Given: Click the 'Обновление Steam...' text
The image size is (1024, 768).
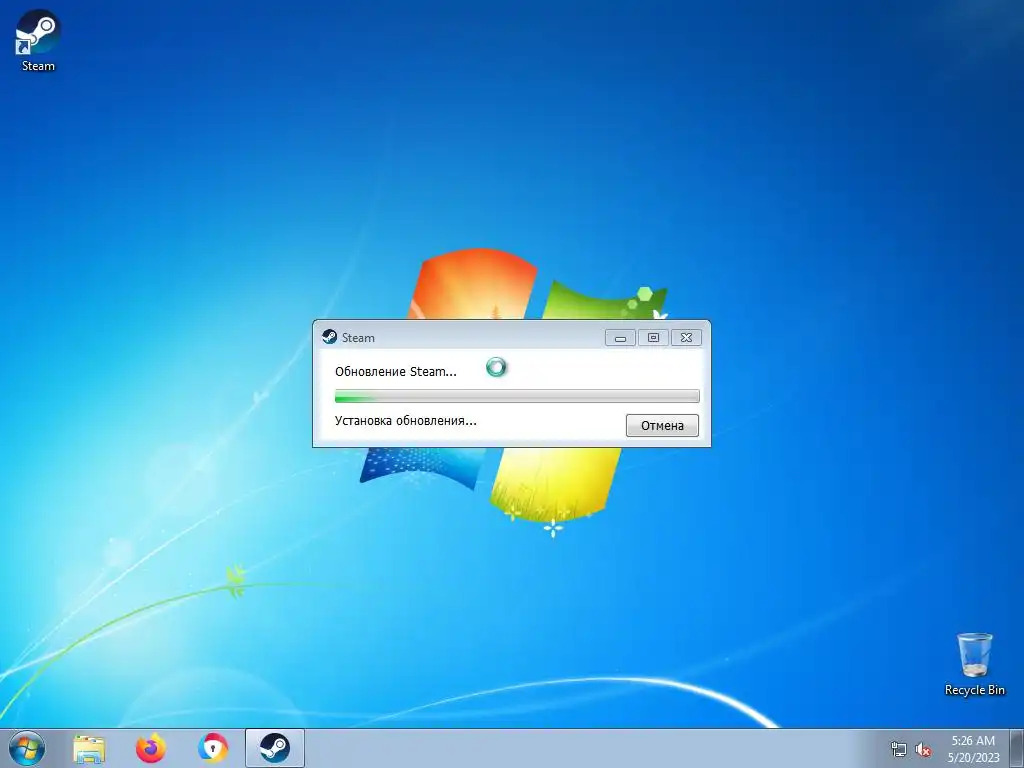Looking at the screenshot, I should click(396, 372).
